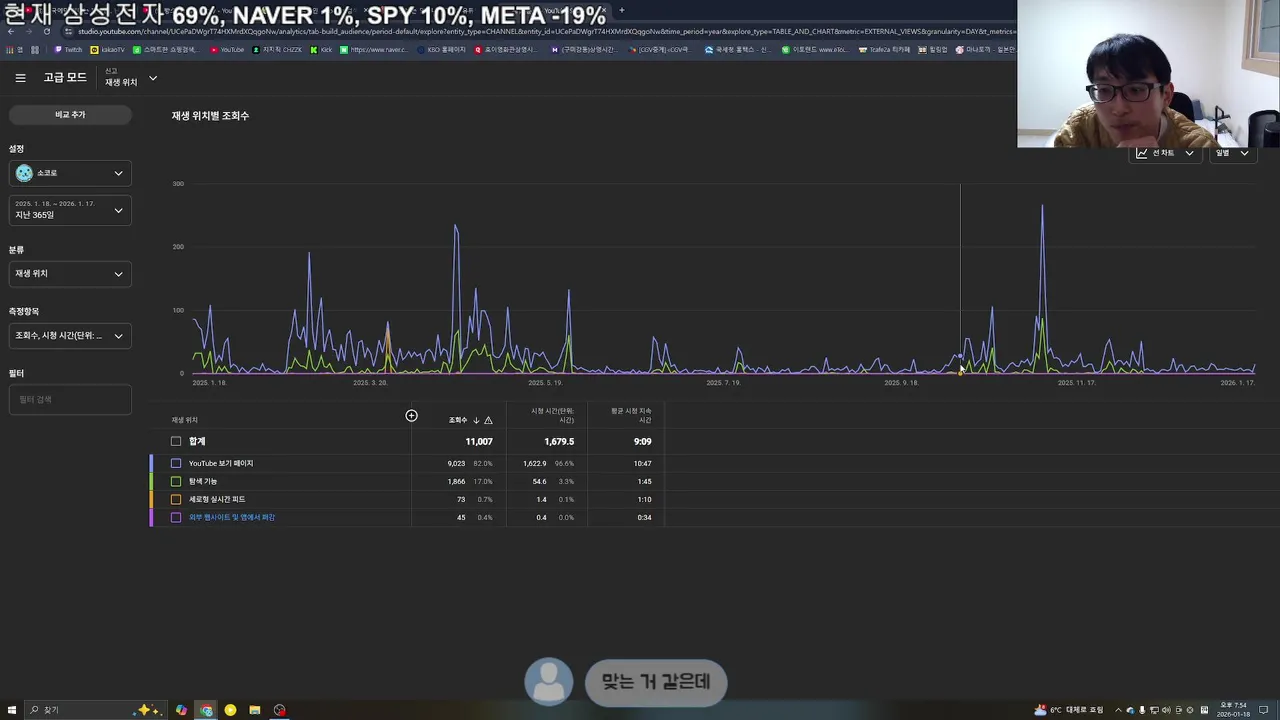The height and width of the screenshot is (720, 1280).
Task: Toggle the YouTube 보기 페이지 checkbox
Action: coord(176,463)
